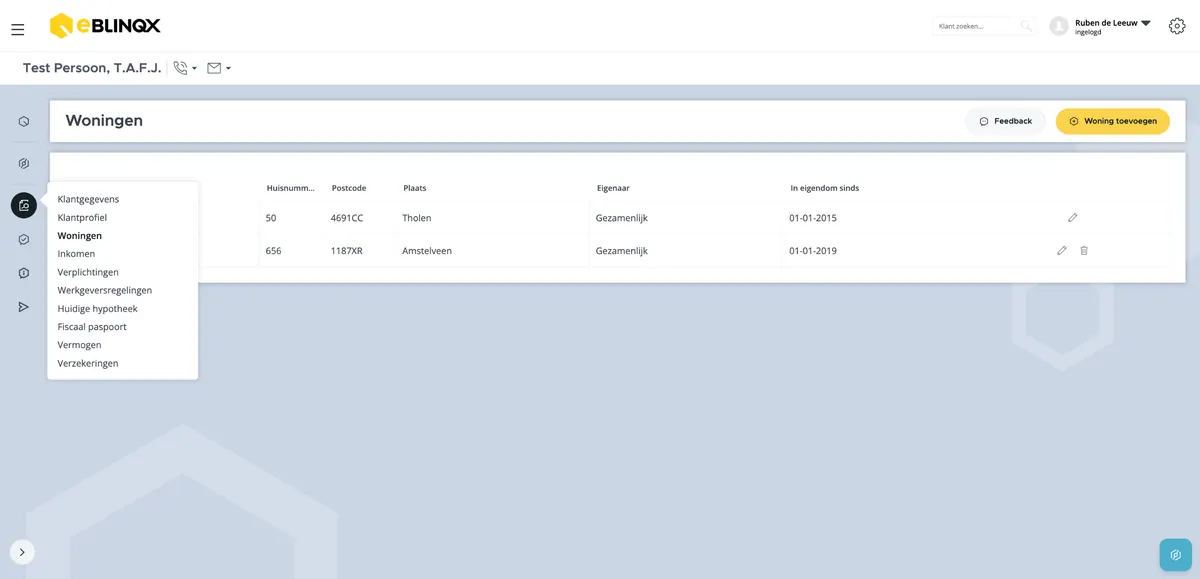Viewport: 1200px width, 579px height.
Task: Click the Eigenaar column header
Action: 613,188
